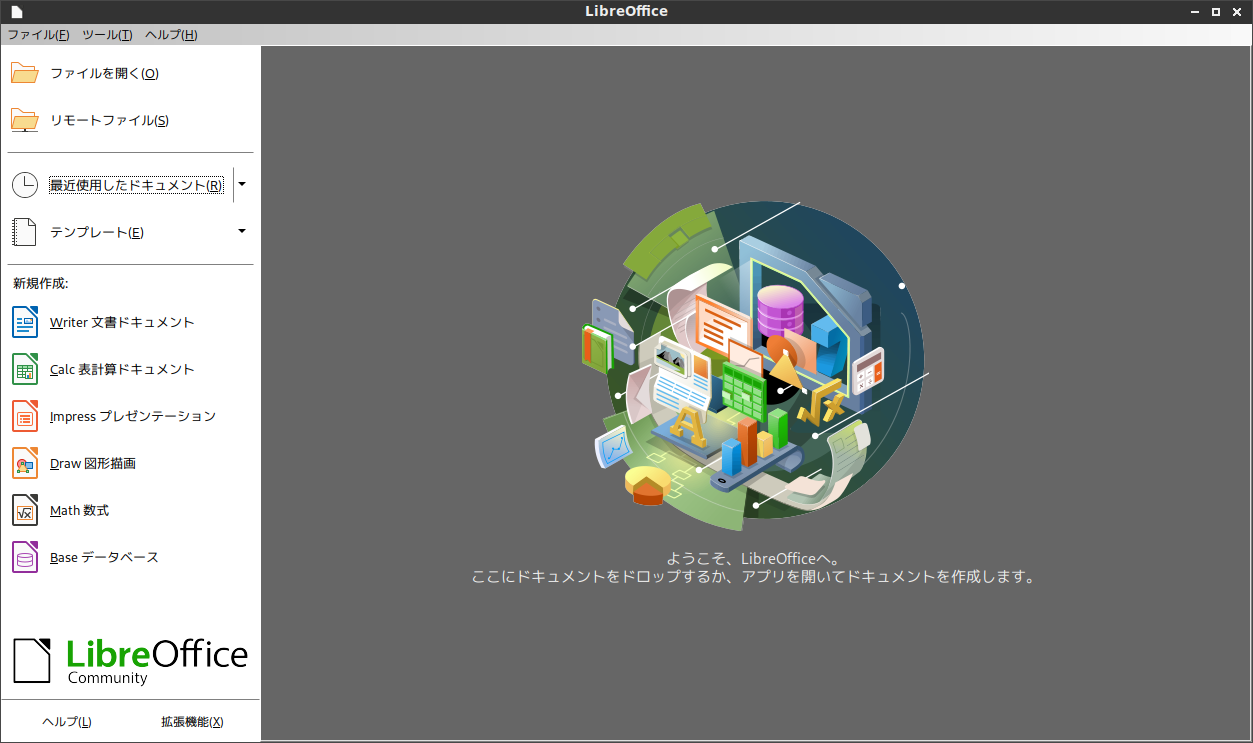
Task: Open 拡張機能(X) extensions button
Action: point(192,722)
